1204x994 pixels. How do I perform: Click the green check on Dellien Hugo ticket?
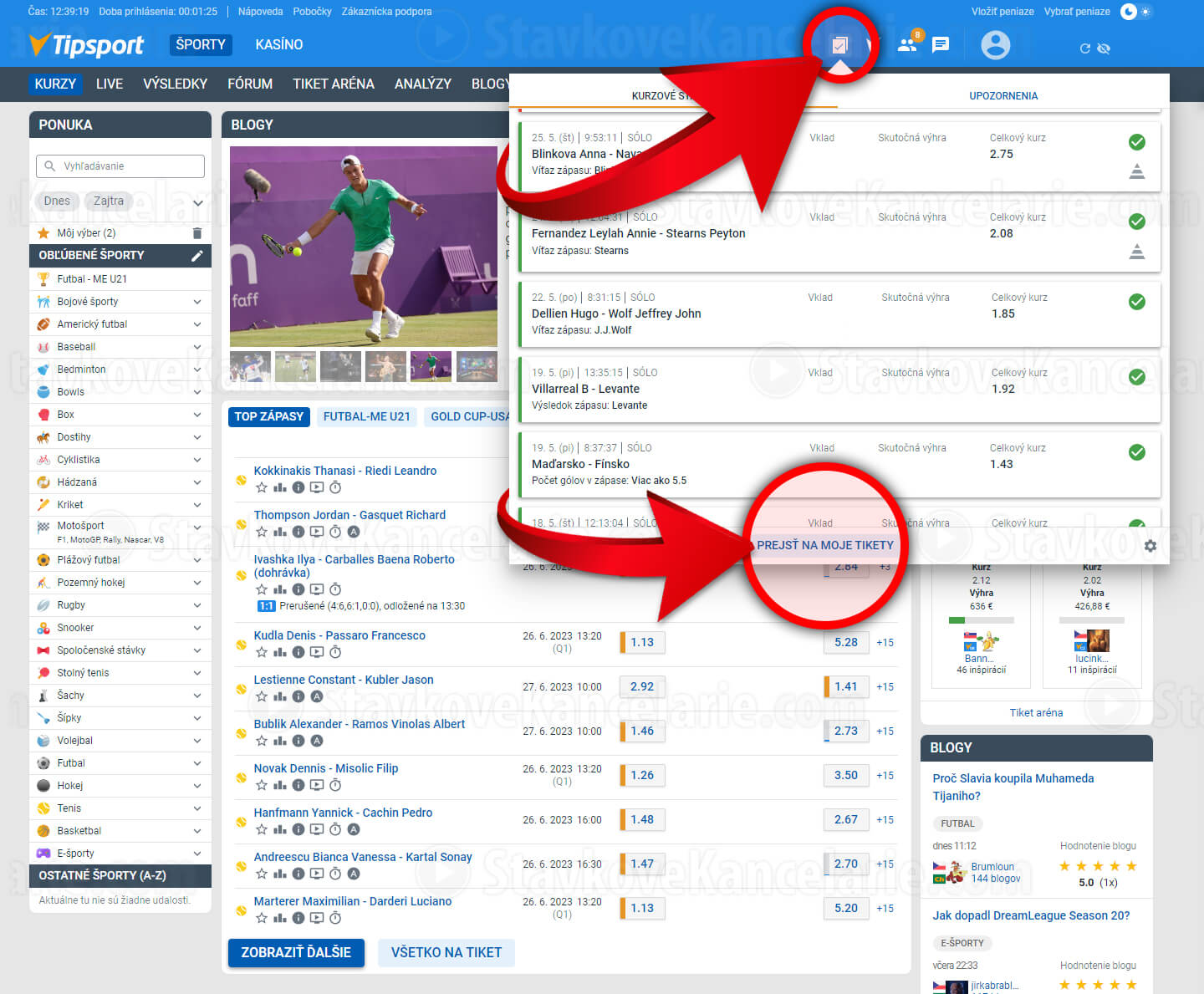click(x=1137, y=302)
